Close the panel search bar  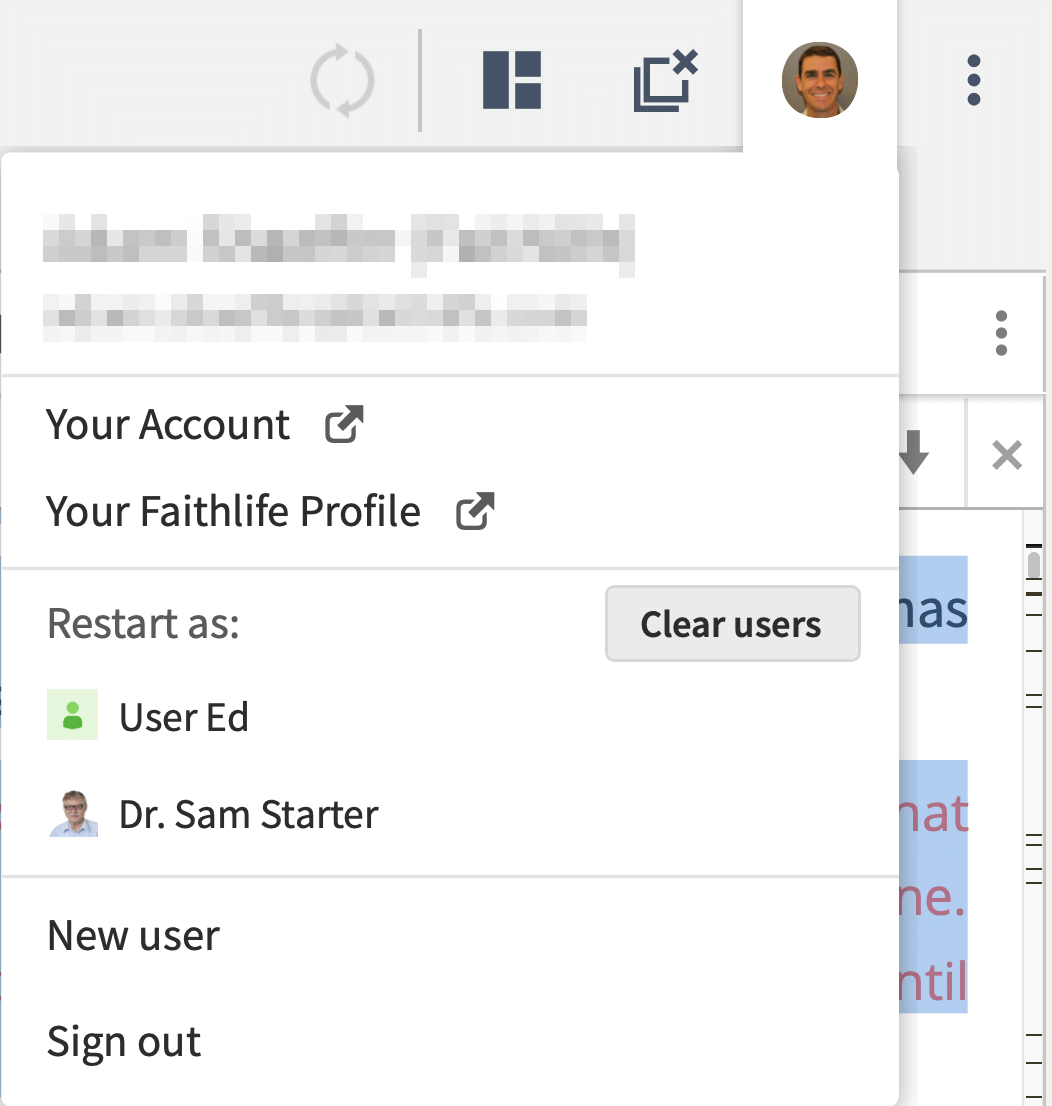pos(1007,455)
